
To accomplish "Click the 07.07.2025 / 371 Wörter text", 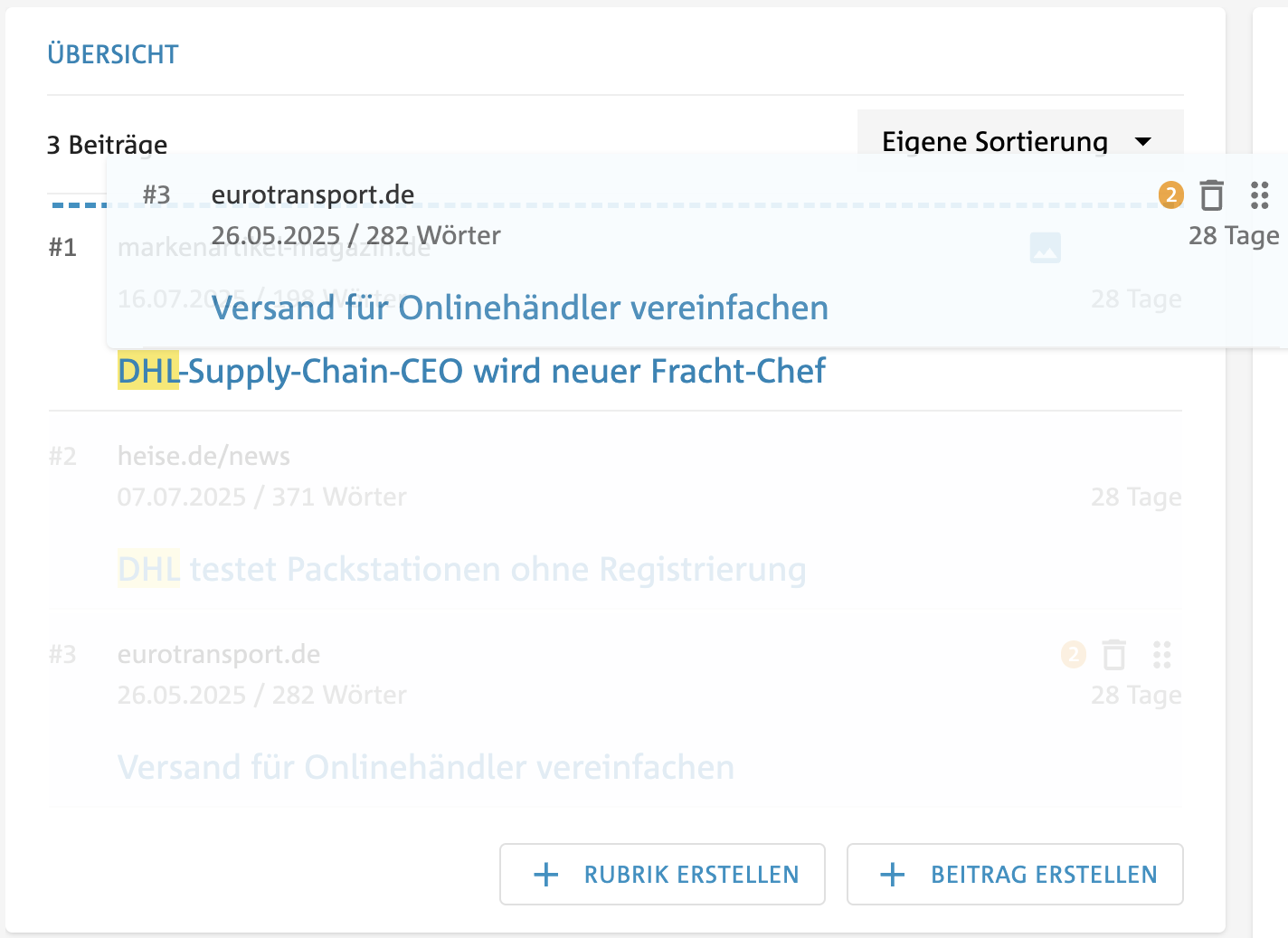I will tap(262, 497).
